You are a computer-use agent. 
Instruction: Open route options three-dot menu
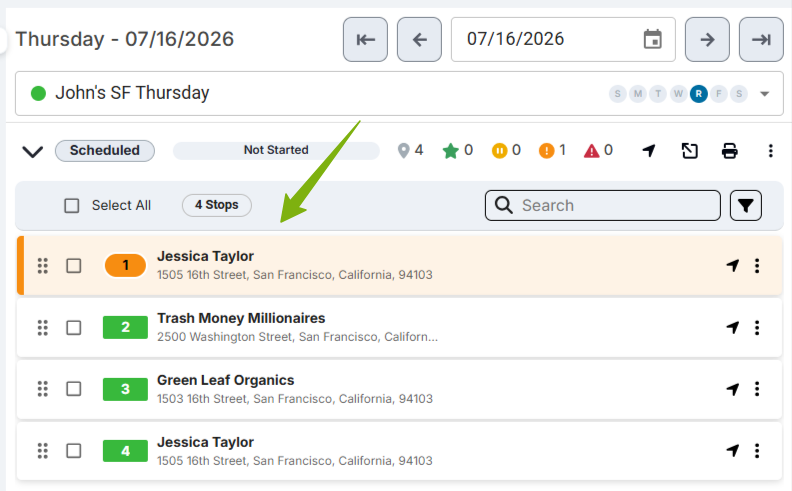[770, 151]
